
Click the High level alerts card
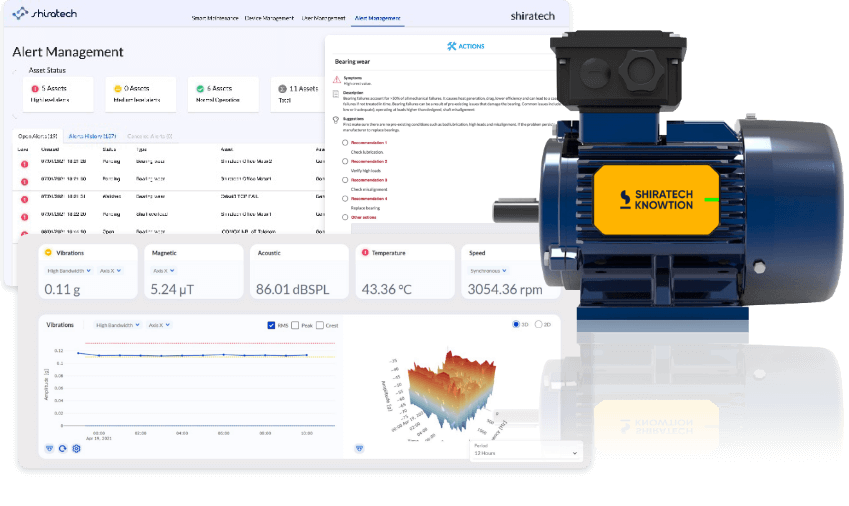click(58, 94)
